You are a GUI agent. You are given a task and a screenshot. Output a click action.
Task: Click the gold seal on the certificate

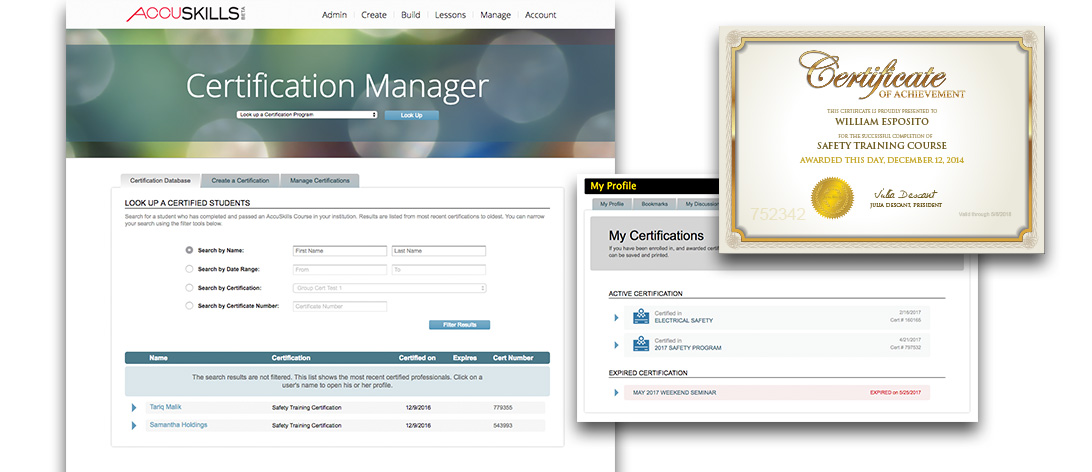click(x=831, y=198)
